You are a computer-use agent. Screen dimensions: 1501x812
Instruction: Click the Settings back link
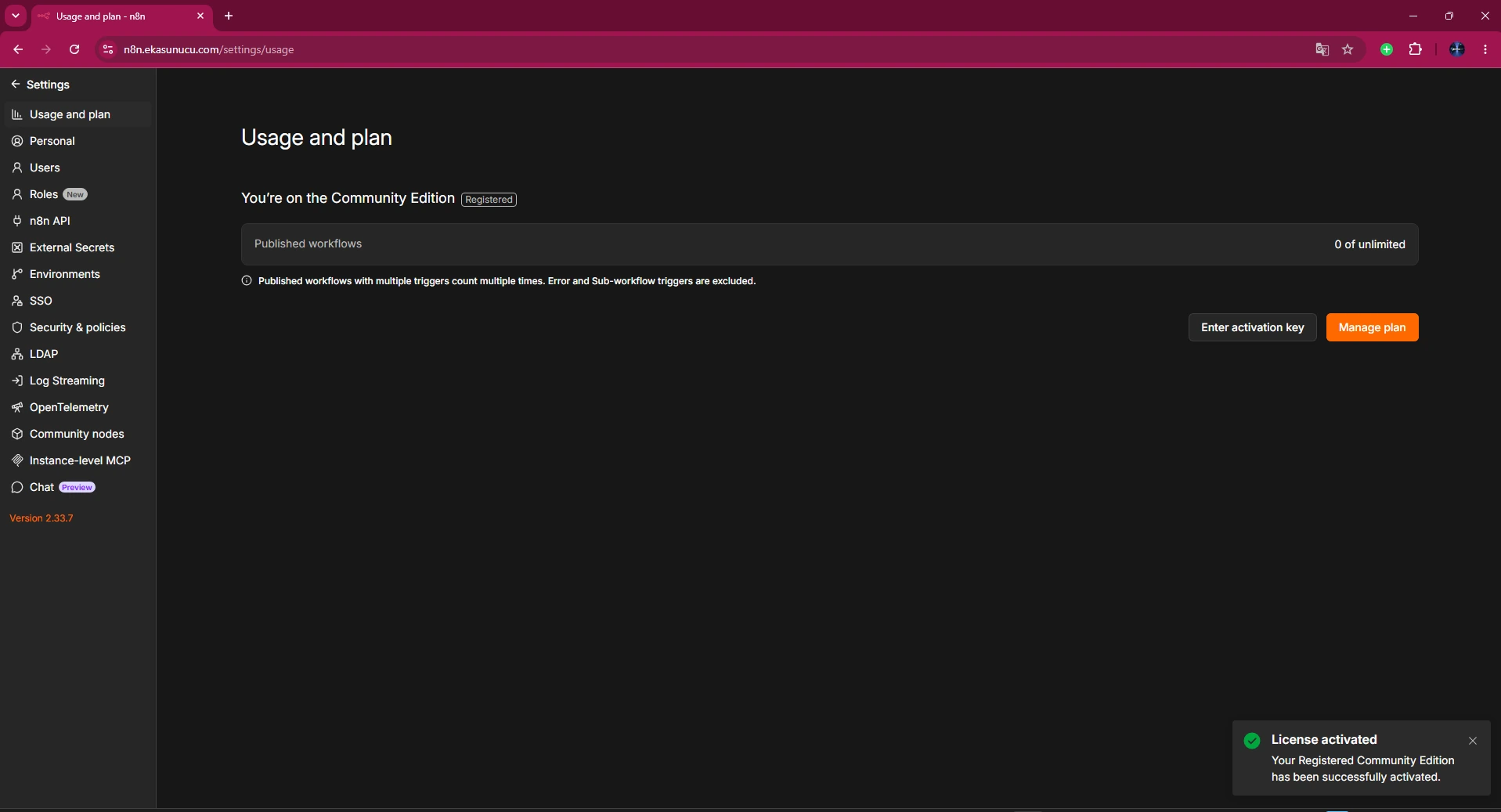point(41,85)
